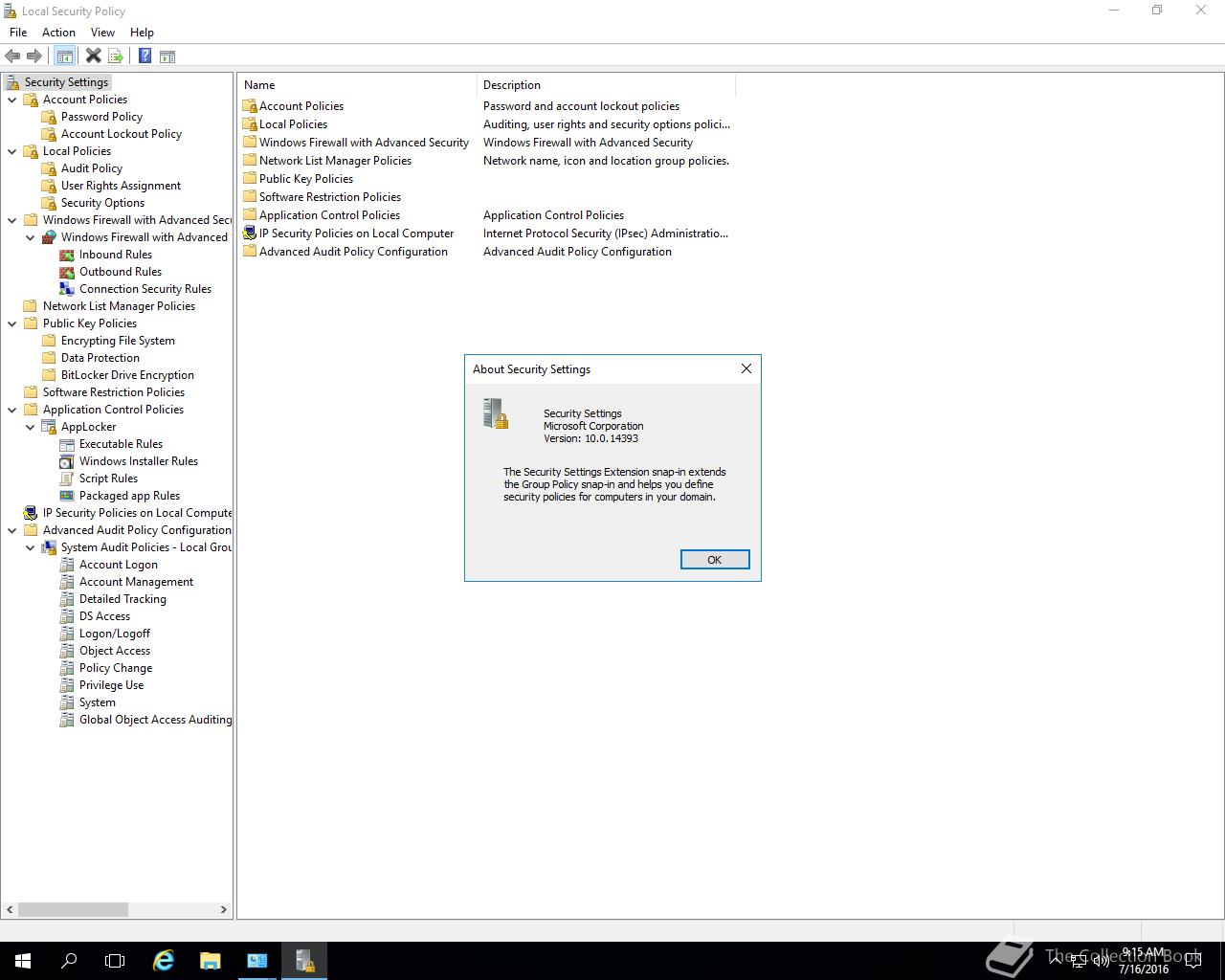
Task: Open the Action menu
Action: [58, 33]
